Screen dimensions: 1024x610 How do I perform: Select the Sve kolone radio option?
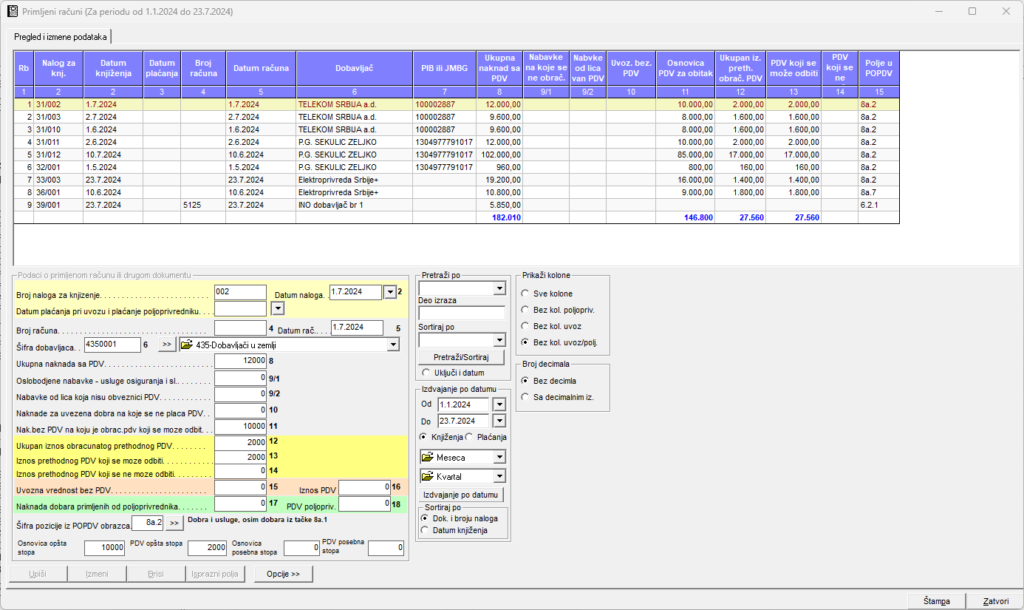pos(526,293)
